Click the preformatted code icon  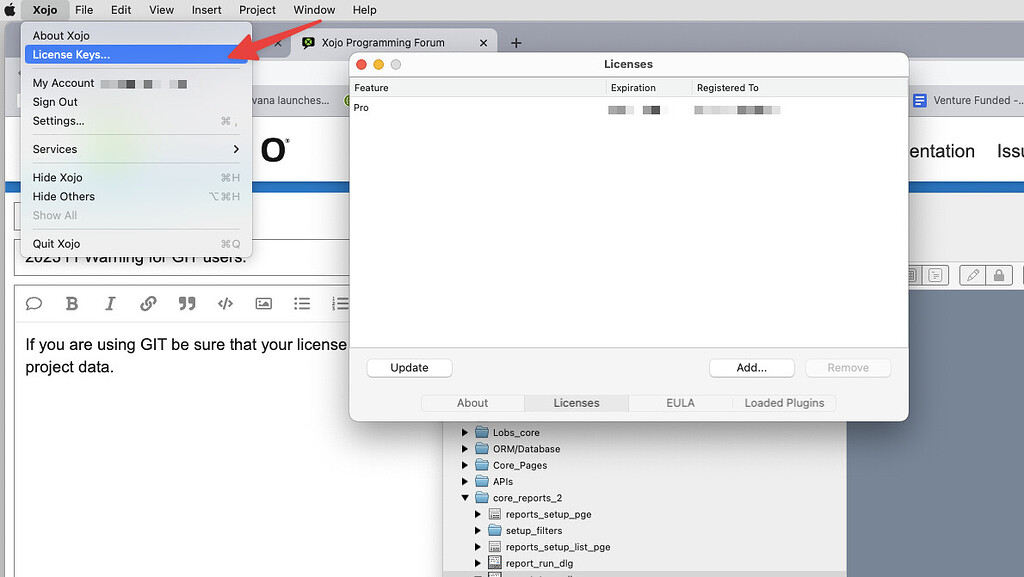(225, 304)
